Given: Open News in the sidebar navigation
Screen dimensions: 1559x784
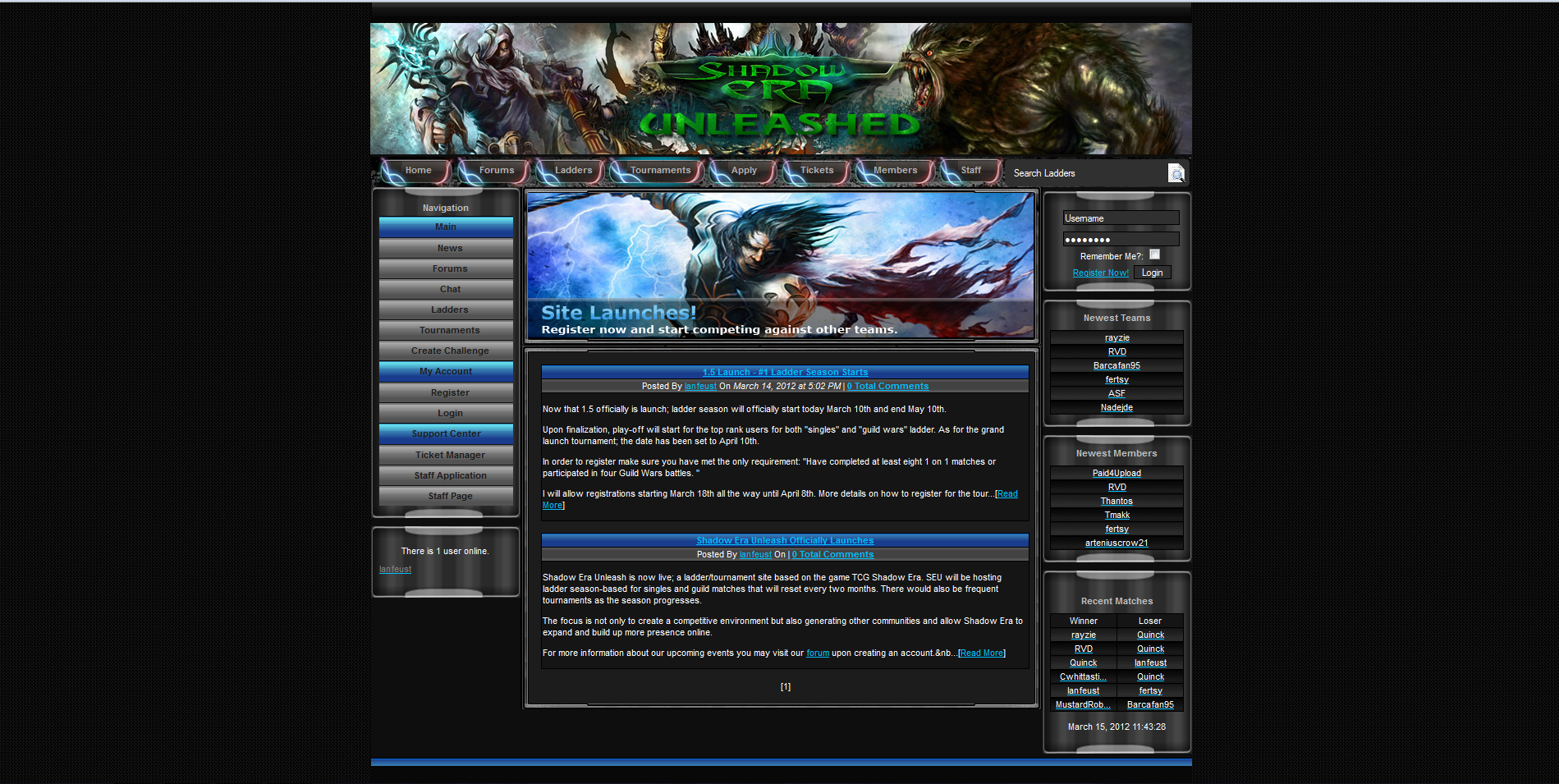Looking at the screenshot, I should (x=446, y=248).
